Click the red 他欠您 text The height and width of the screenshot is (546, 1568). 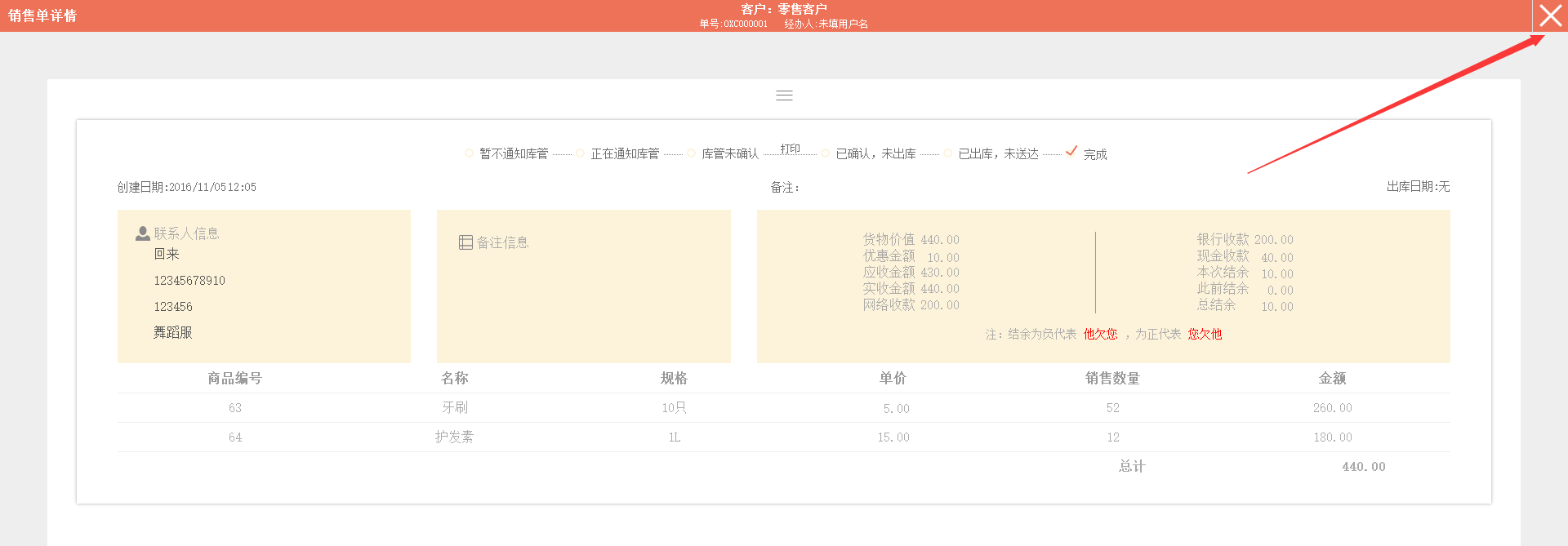coord(1100,334)
